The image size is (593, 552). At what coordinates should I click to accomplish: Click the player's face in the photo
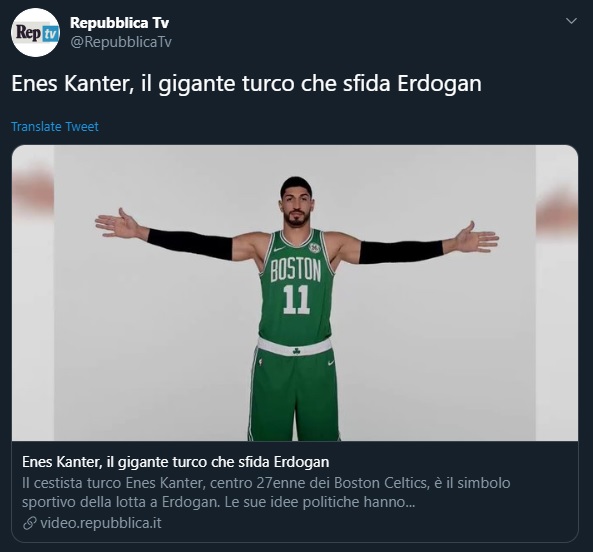(296, 206)
